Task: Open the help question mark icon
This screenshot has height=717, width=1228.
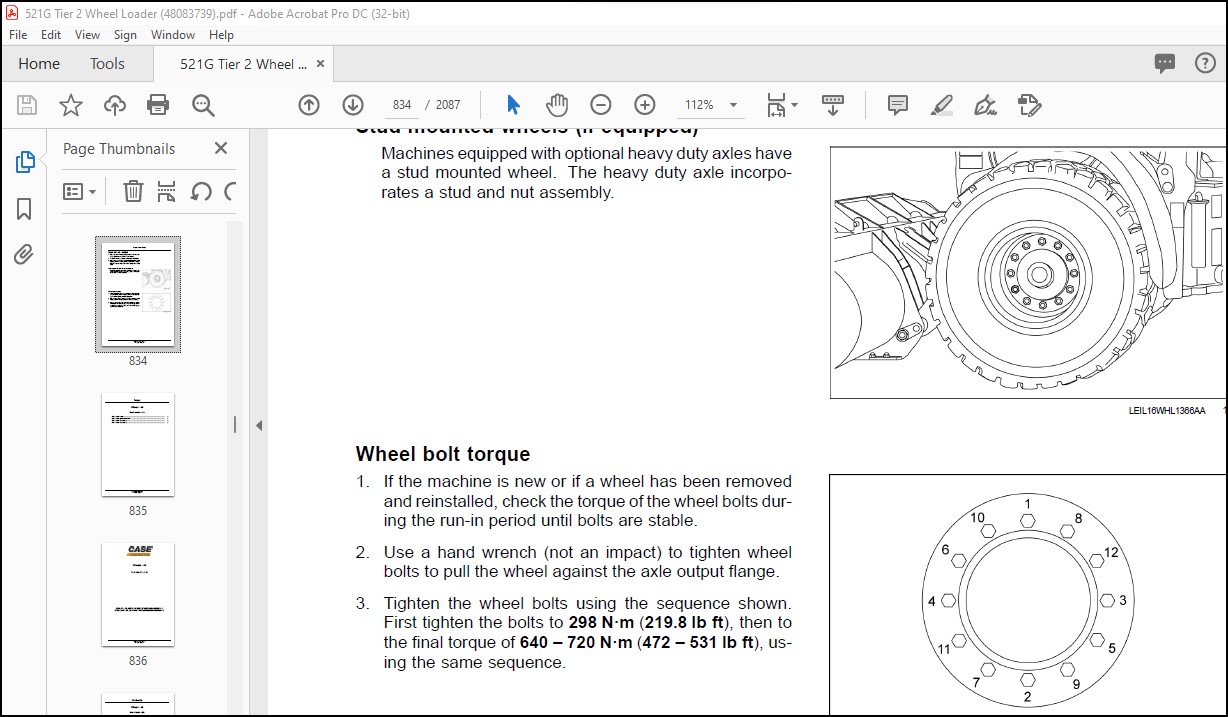Action: tap(1206, 63)
